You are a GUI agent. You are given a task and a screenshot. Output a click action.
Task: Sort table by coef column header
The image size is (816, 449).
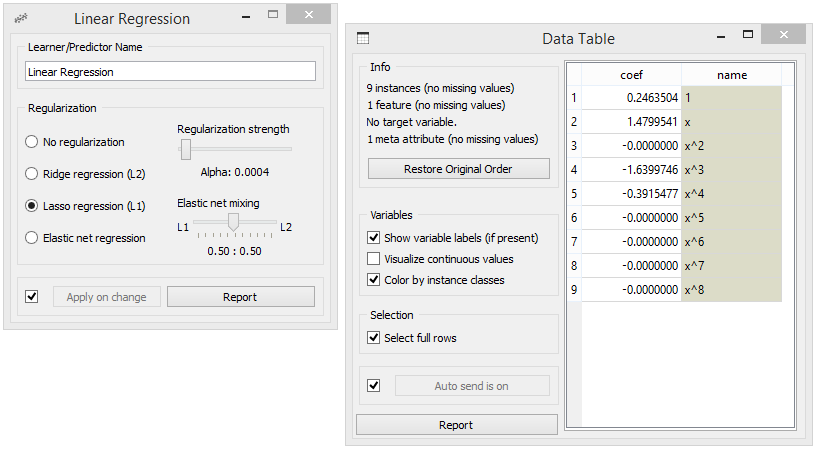click(x=631, y=75)
